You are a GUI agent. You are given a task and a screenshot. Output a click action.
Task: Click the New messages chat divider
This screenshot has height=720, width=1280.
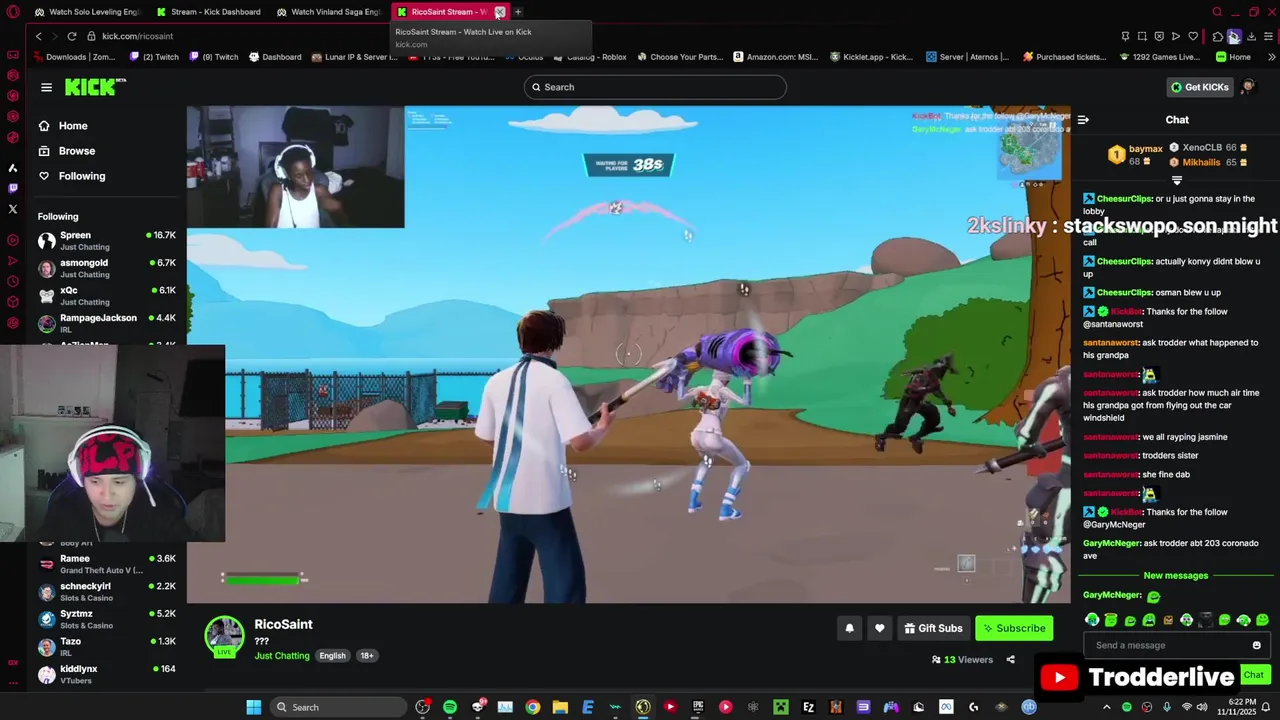pyautogui.click(x=1176, y=576)
